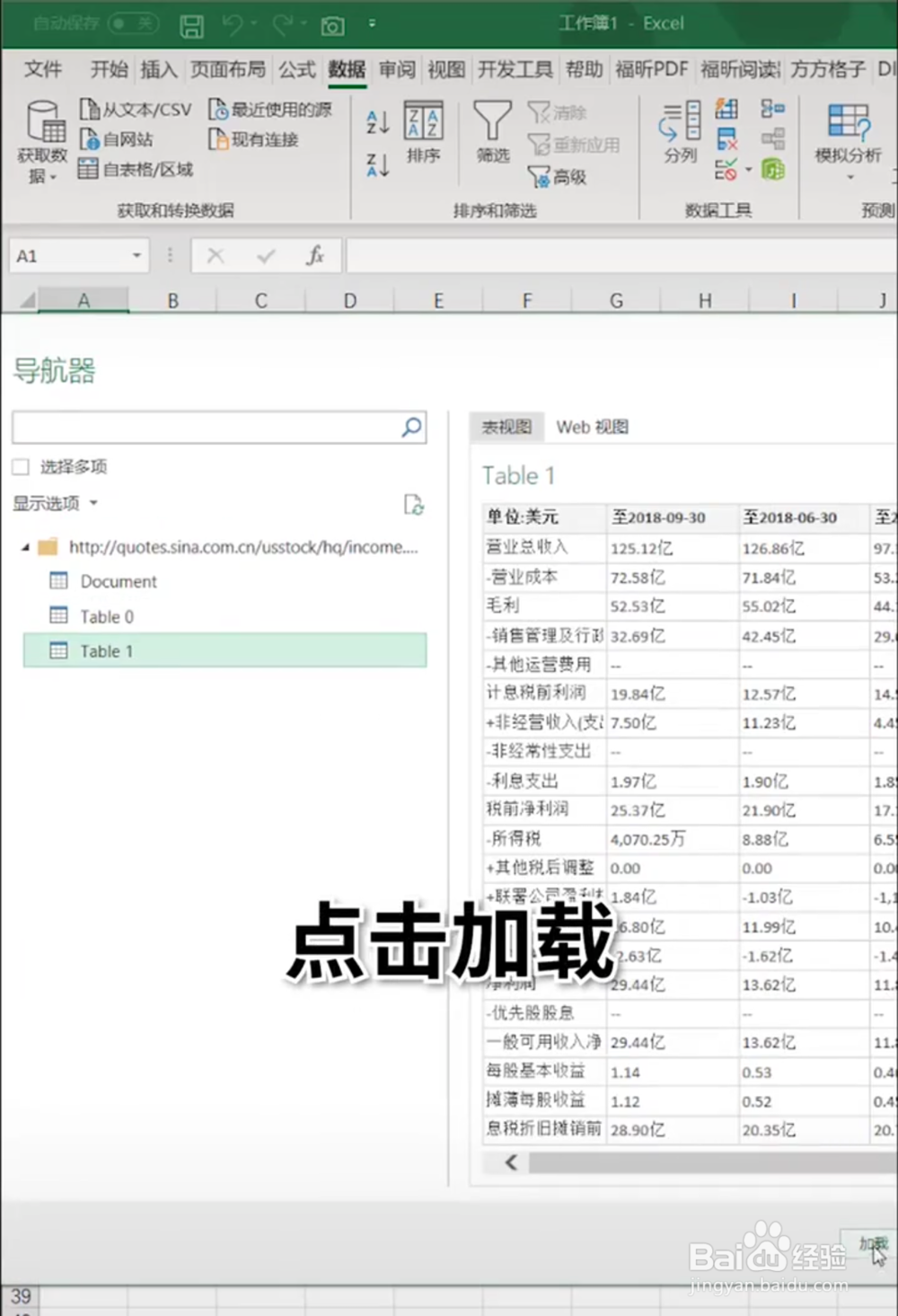Click 最近使用的源 icon
The image size is (898, 1316).
(x=269, y=110)
